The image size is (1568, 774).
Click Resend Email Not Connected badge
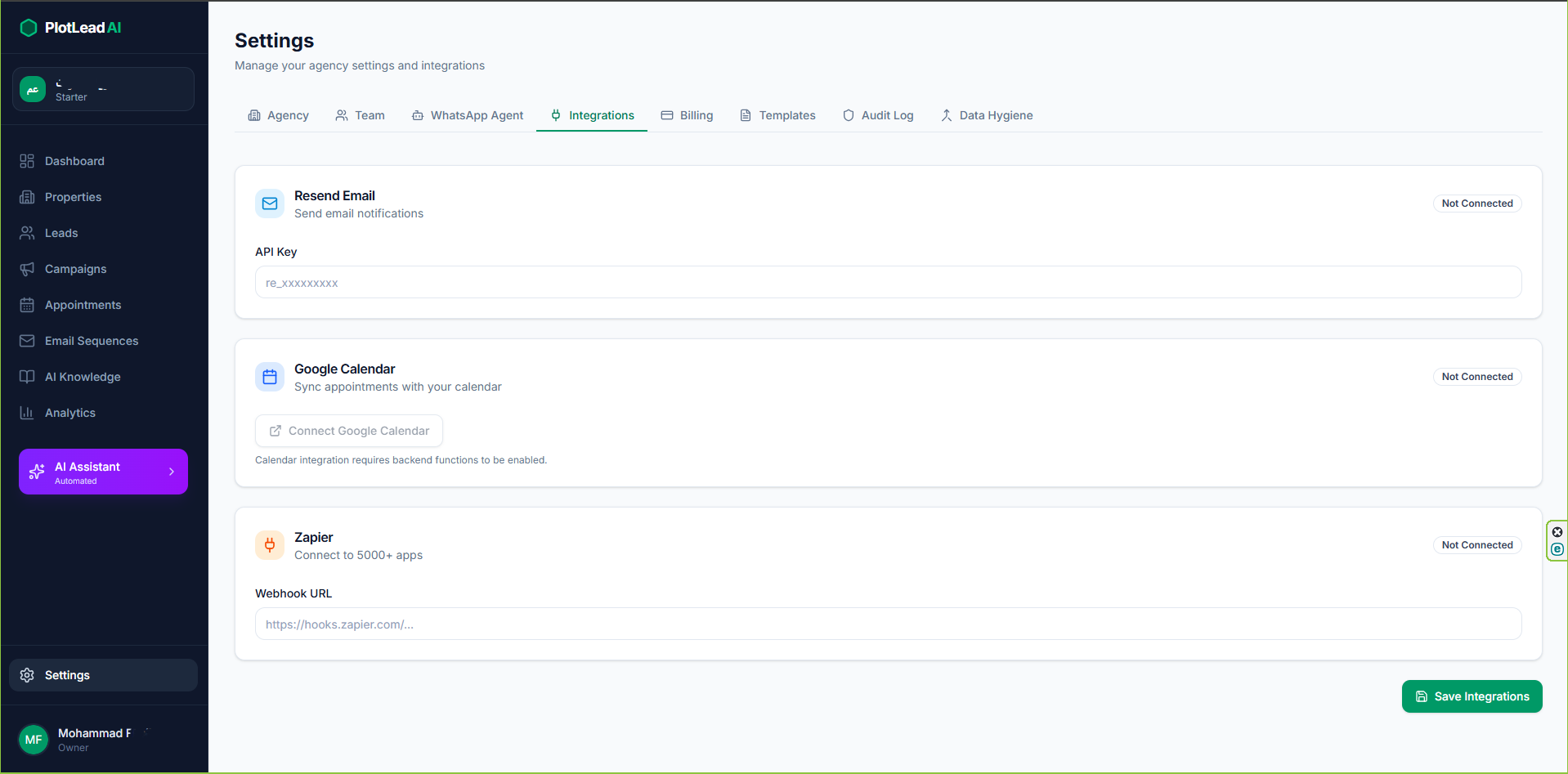pos(1477,204)
